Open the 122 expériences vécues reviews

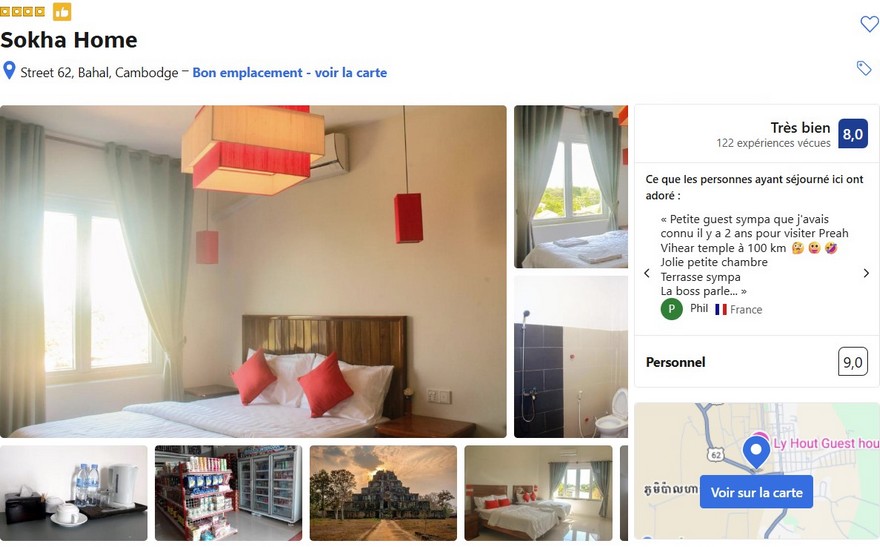click(x=773, y=143)
